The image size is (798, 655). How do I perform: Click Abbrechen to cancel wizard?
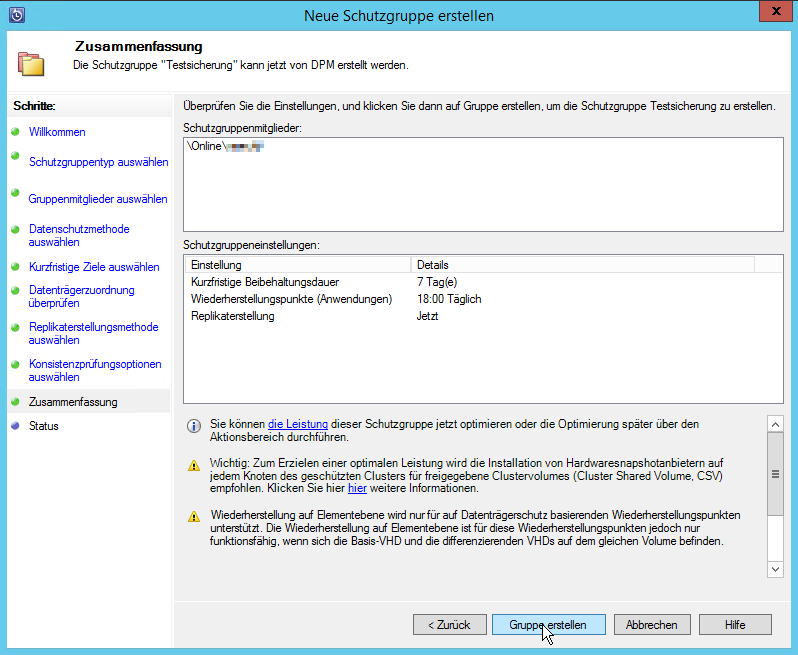coord(652,624)
